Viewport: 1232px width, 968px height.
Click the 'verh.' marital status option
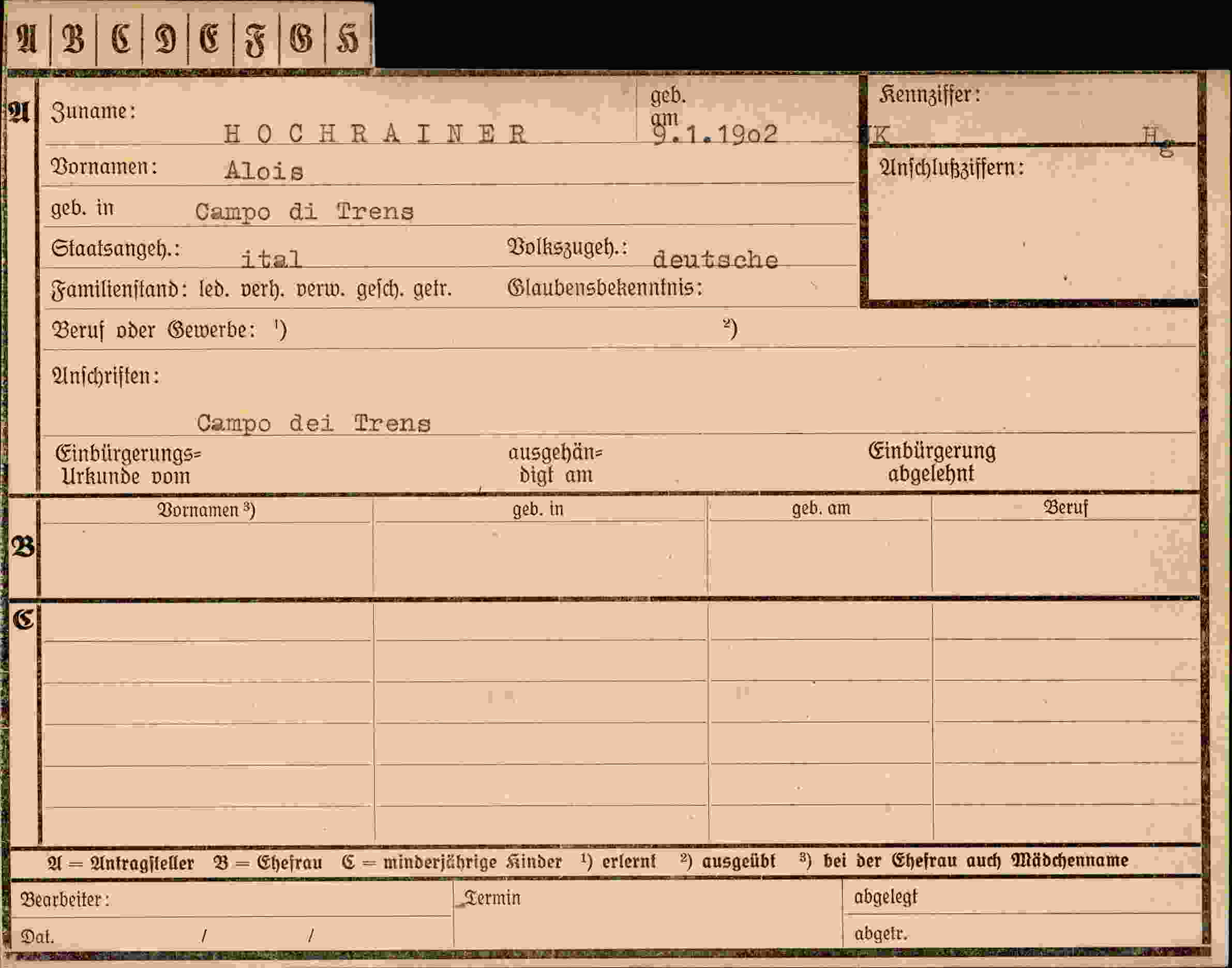[263, 290]
